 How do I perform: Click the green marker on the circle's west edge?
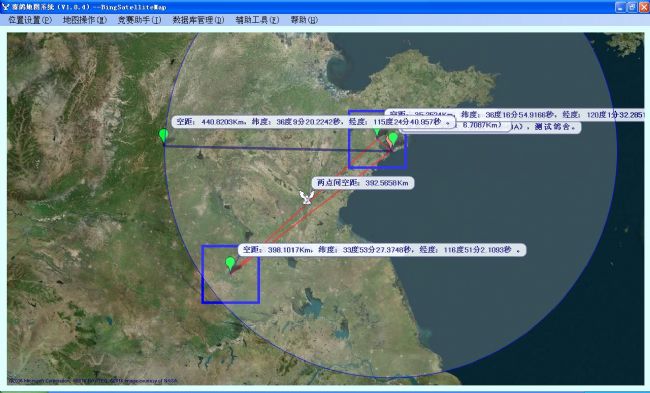tap(163, 136)
